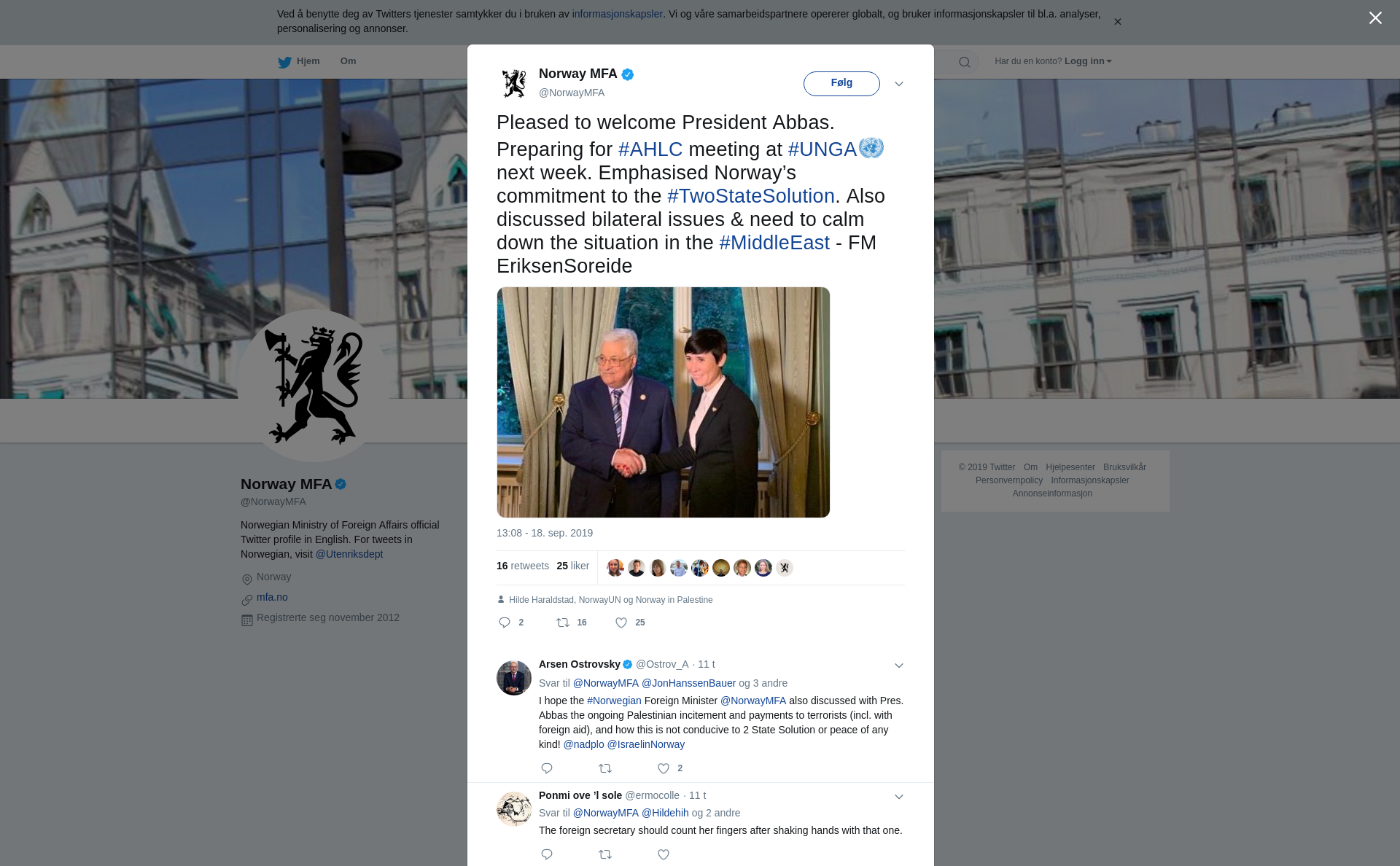Expand options for Ponmi ove 'l sole's reply

(x=899, y=797)
